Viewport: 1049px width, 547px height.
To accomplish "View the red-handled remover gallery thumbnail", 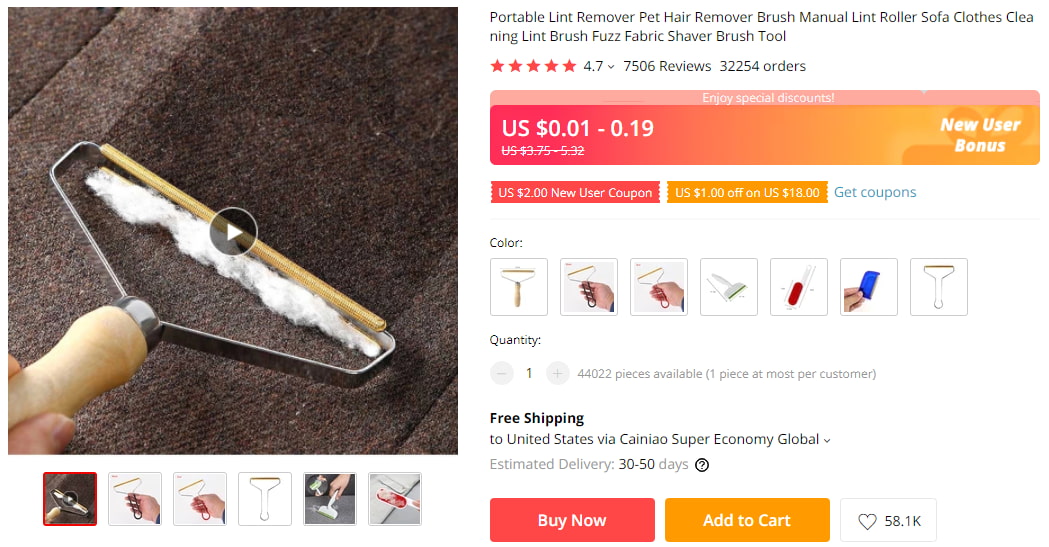I will [200, 499].
